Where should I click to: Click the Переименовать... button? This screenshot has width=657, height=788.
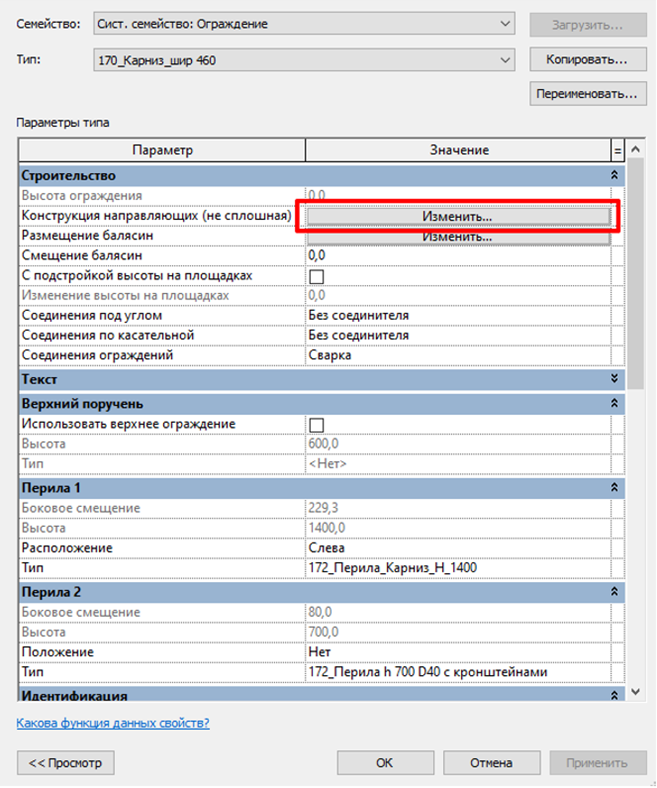click(x=588, y=94)
